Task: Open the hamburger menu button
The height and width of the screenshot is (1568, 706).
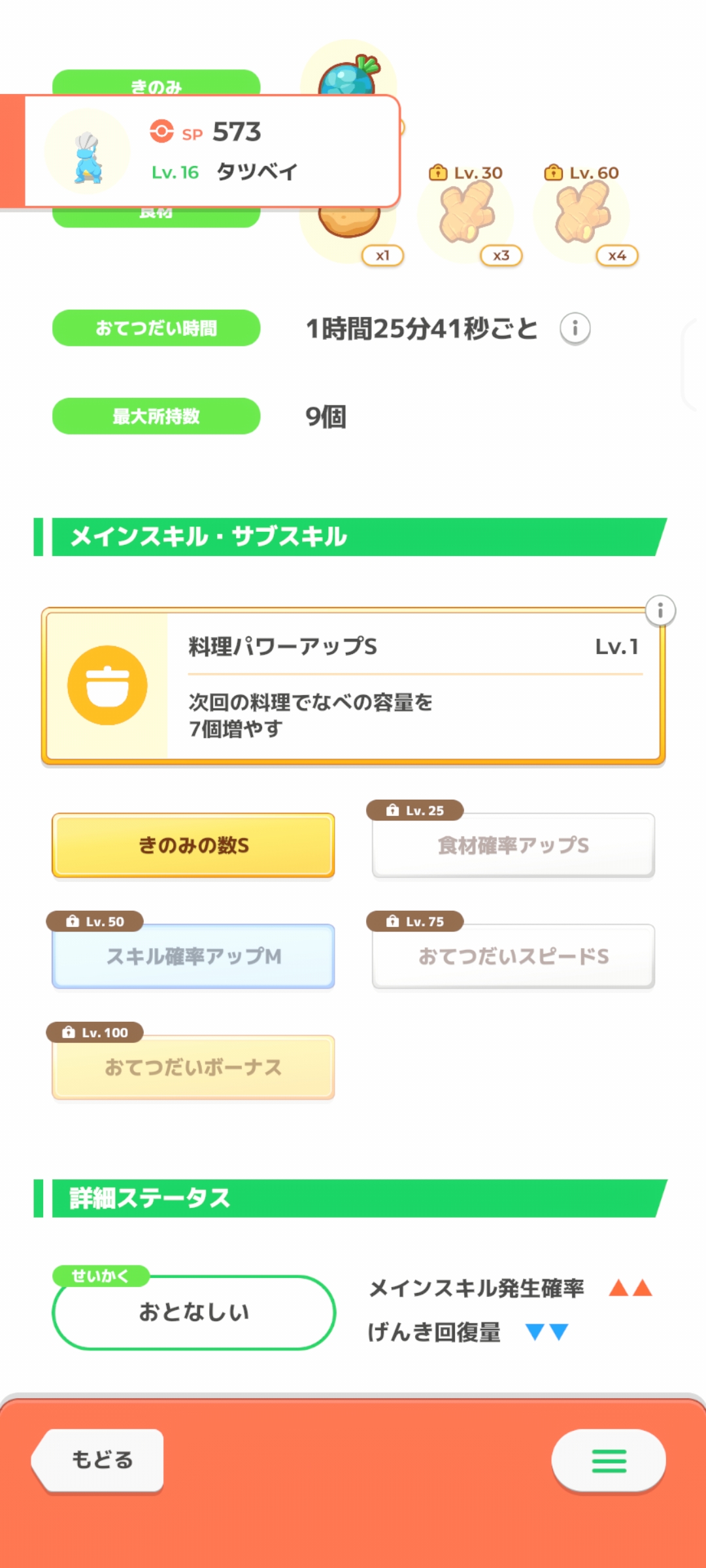Action: tap(609, 1461)
